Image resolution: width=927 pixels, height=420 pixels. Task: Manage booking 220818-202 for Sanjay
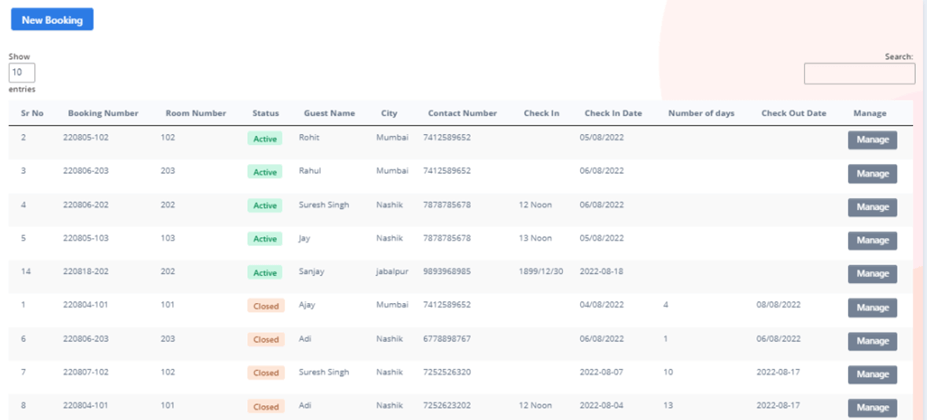[x=872, y=274]
